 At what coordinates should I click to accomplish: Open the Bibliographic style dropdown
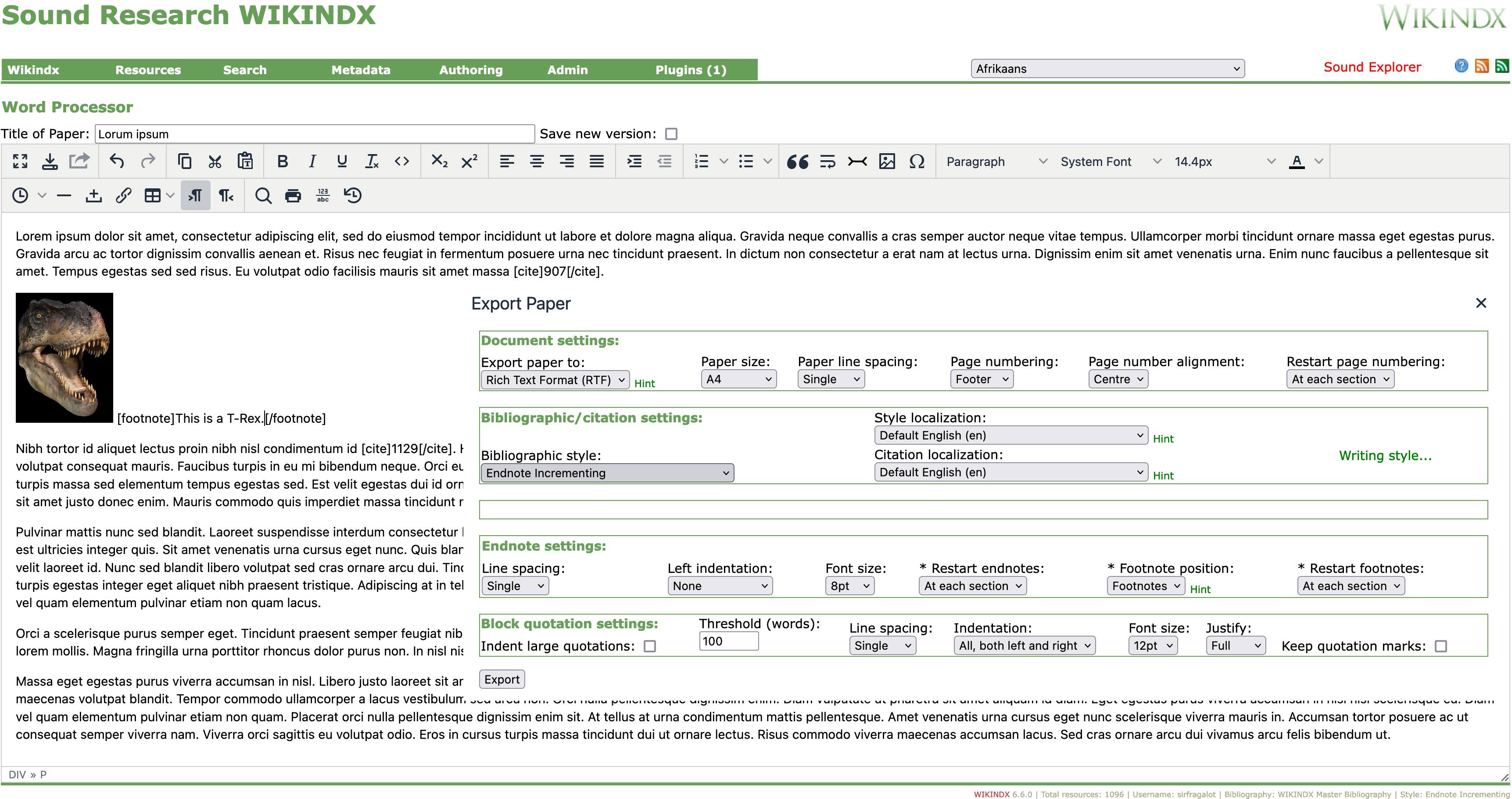coord(607,473)
